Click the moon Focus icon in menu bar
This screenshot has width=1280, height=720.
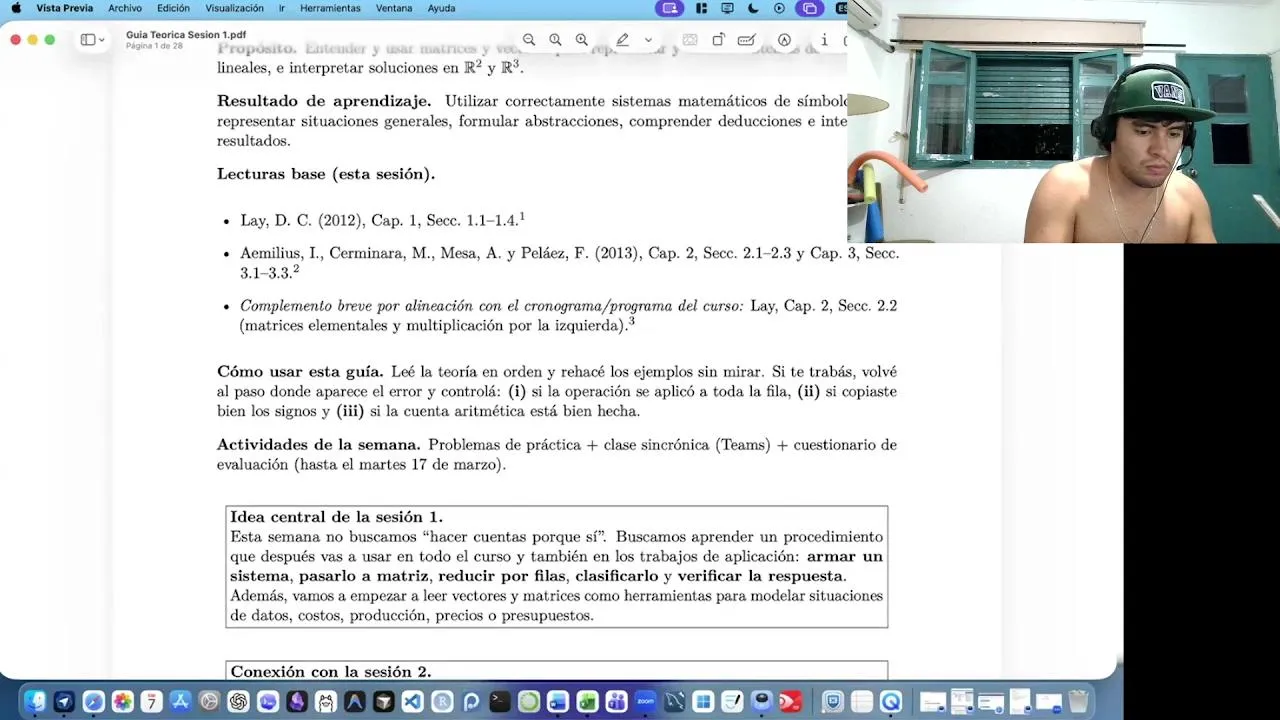(753, 8)
